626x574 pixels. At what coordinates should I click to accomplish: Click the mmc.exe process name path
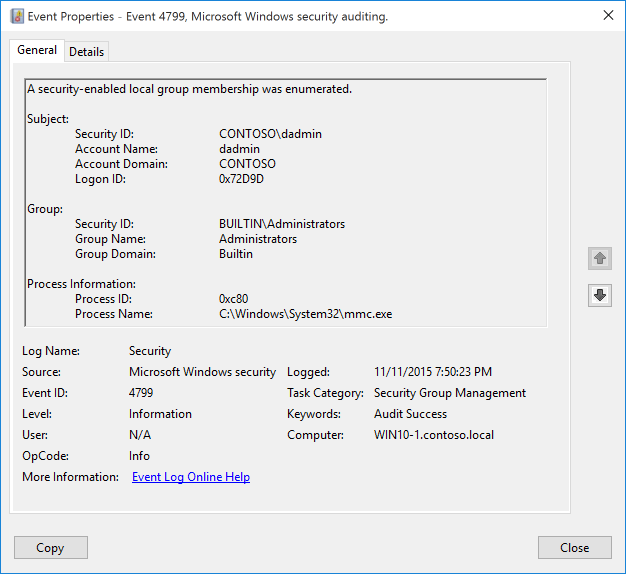click(x=305, y=314)
